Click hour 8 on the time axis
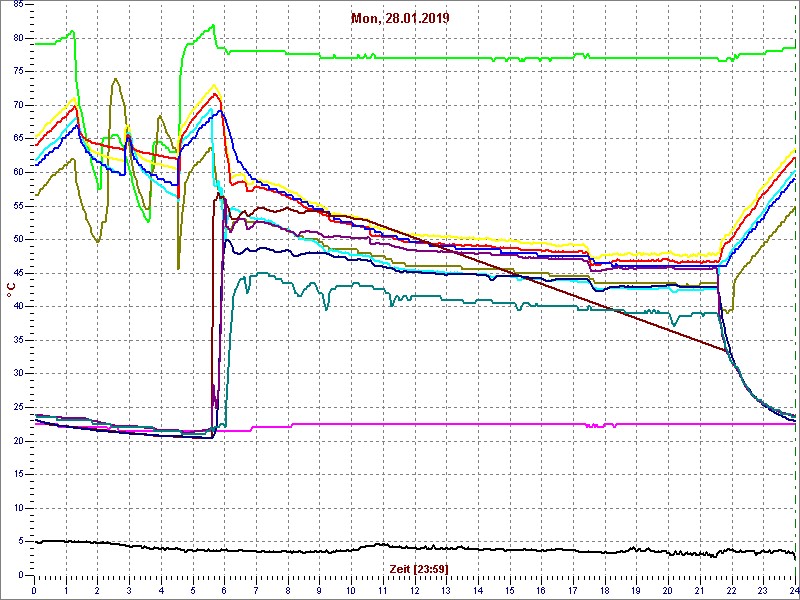 pyautogui.click(x=288, y=590)
